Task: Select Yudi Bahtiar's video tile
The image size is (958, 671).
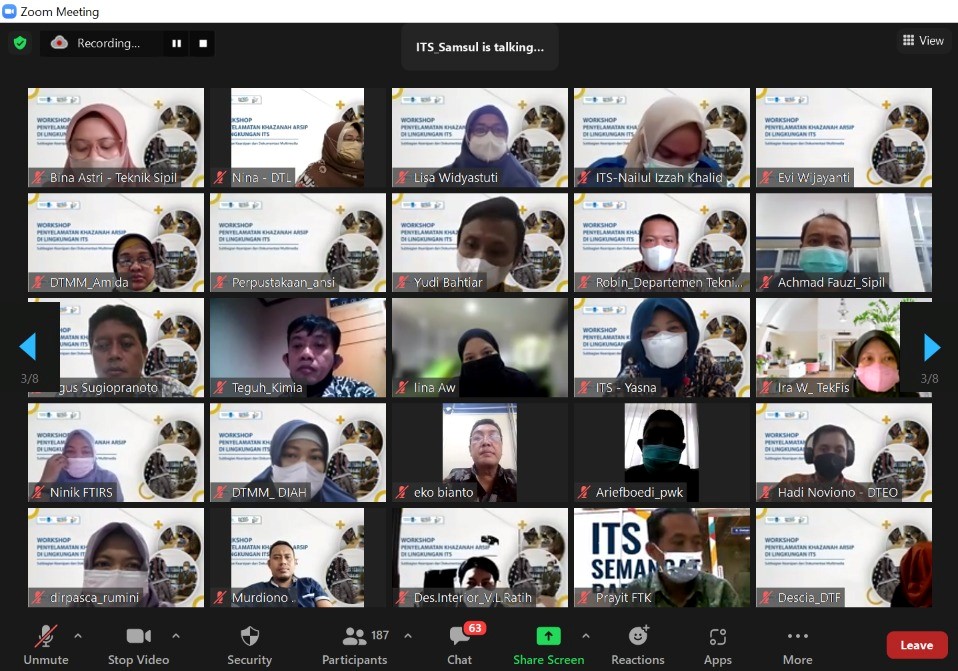Action: coord(479,242)
